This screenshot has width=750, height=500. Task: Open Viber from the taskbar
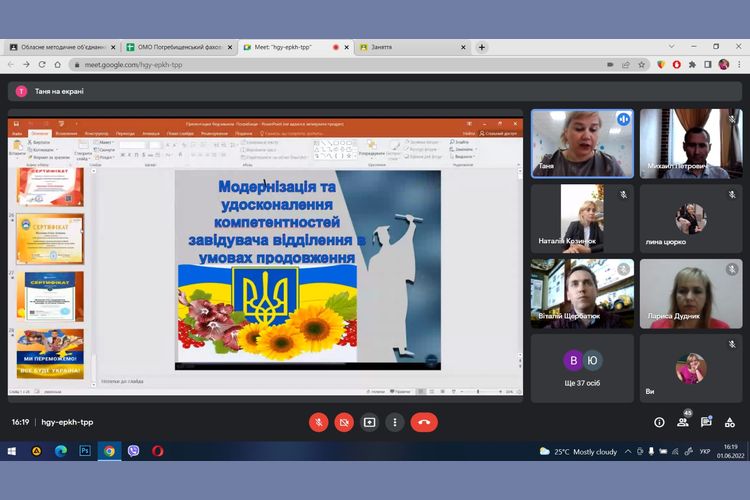pos(133,451)
